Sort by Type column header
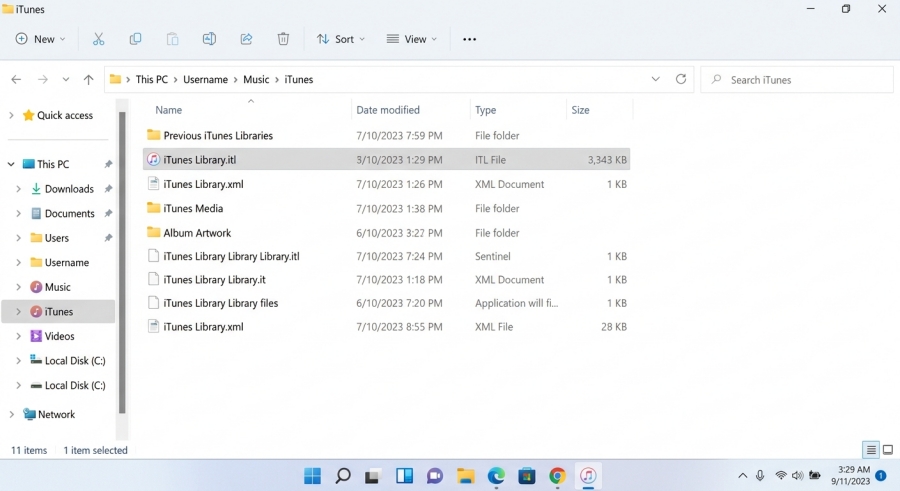The width and height of the screenshot is (900, 491). [485, 110]
